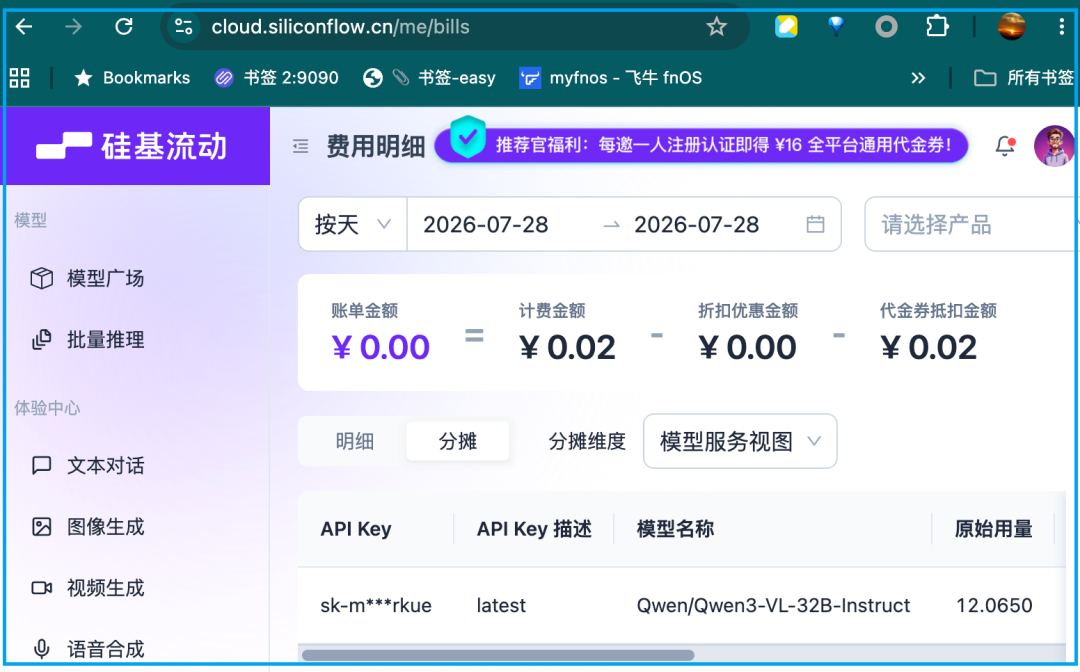
Task: Select the 12.0650 usage value
Action: coord(994,605)
